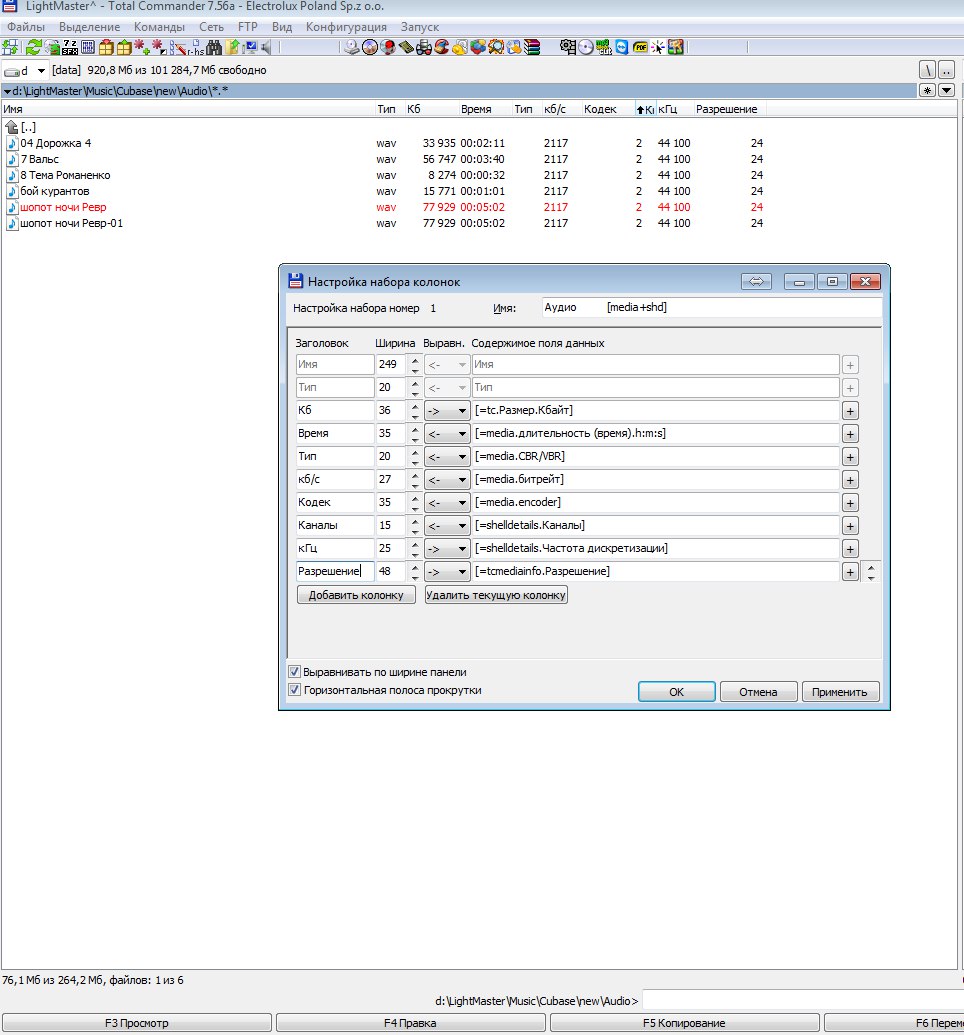Image resolution: width=964 pixels, height=1035 pixels.
Task: Click the folder with up arrow toolbar icon
Action: [x=232, y=47]
